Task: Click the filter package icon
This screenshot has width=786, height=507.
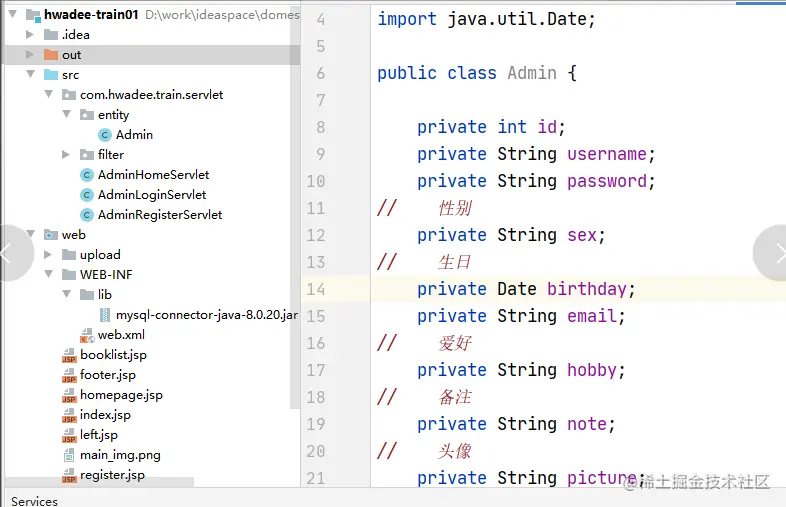Action: (x=87, y=154)
